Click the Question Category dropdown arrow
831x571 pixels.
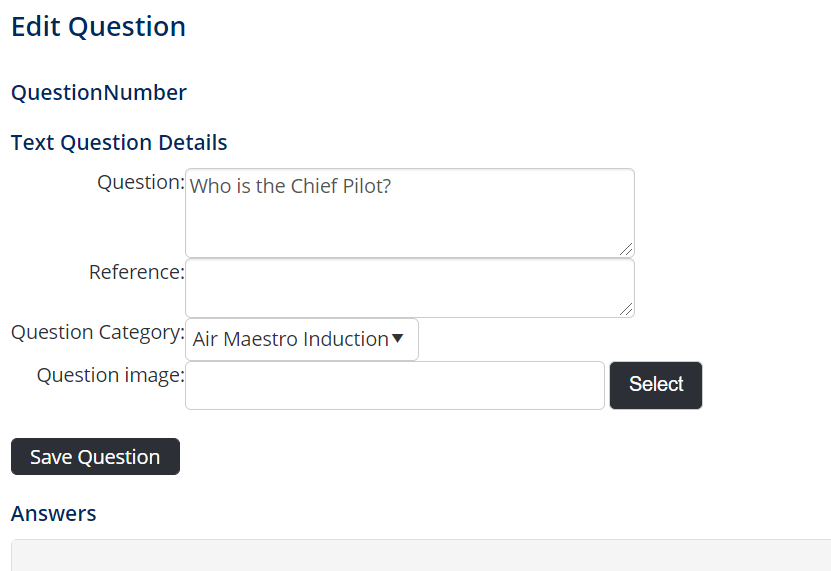tap(398, 339)
